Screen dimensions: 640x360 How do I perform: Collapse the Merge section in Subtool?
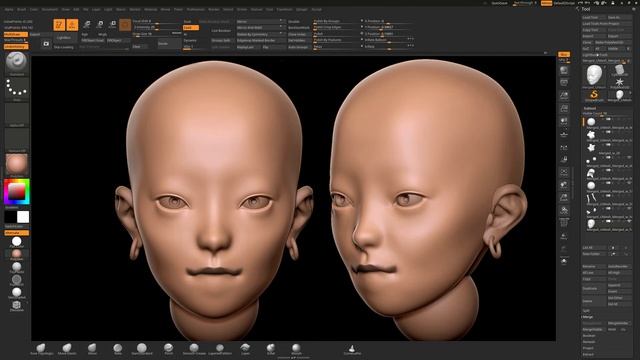tap(588, 317)
